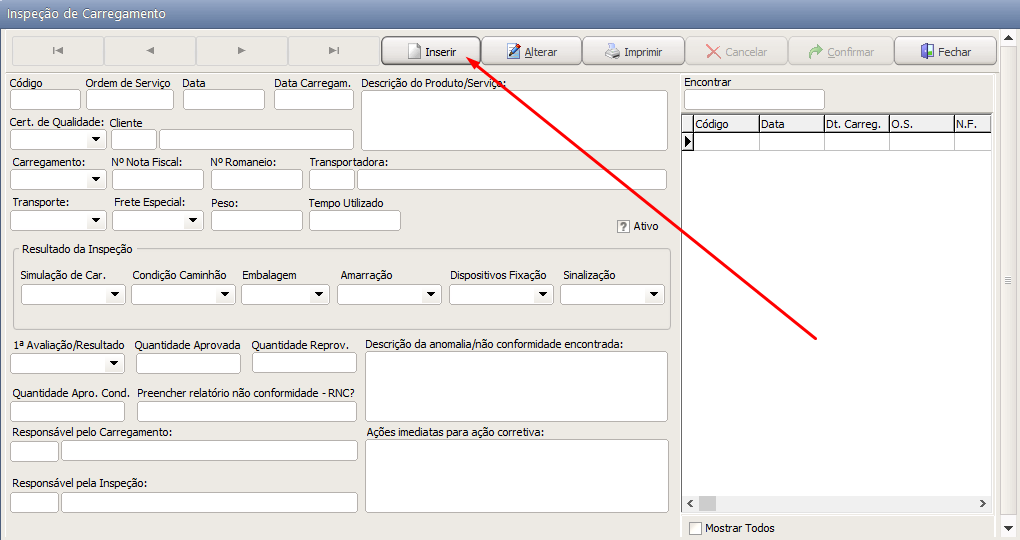Sort grid by Data column header
The height and width of the screenshot is (540, 1020).
point(792,124)
